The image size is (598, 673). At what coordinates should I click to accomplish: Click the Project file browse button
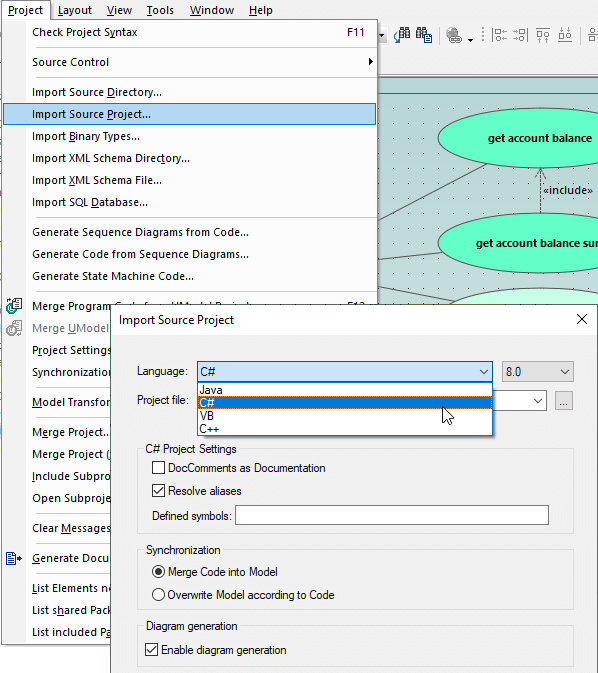point(564,401)
